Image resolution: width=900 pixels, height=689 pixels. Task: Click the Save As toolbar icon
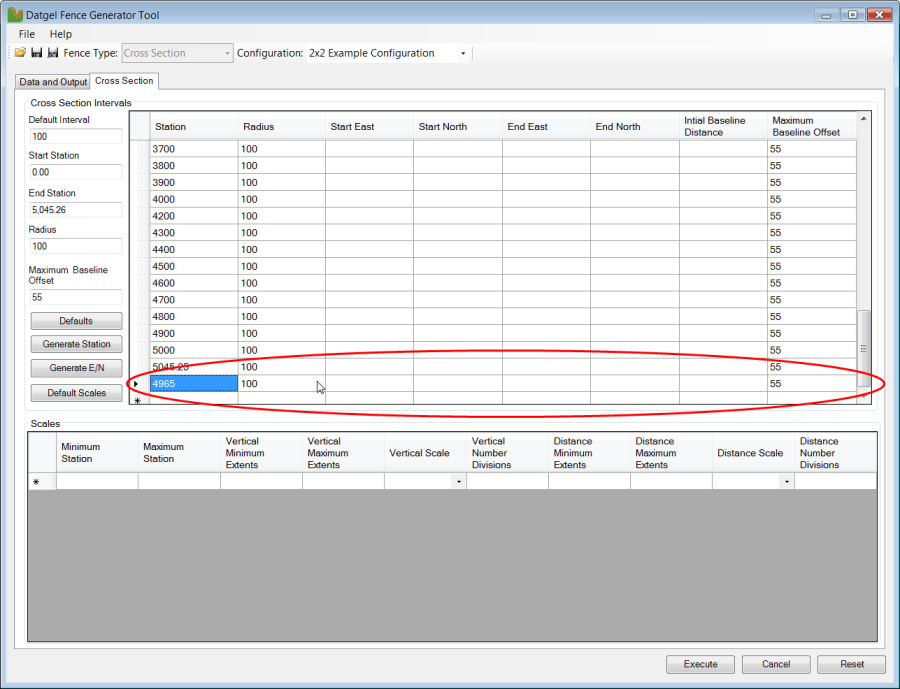[x=52, y=53]
